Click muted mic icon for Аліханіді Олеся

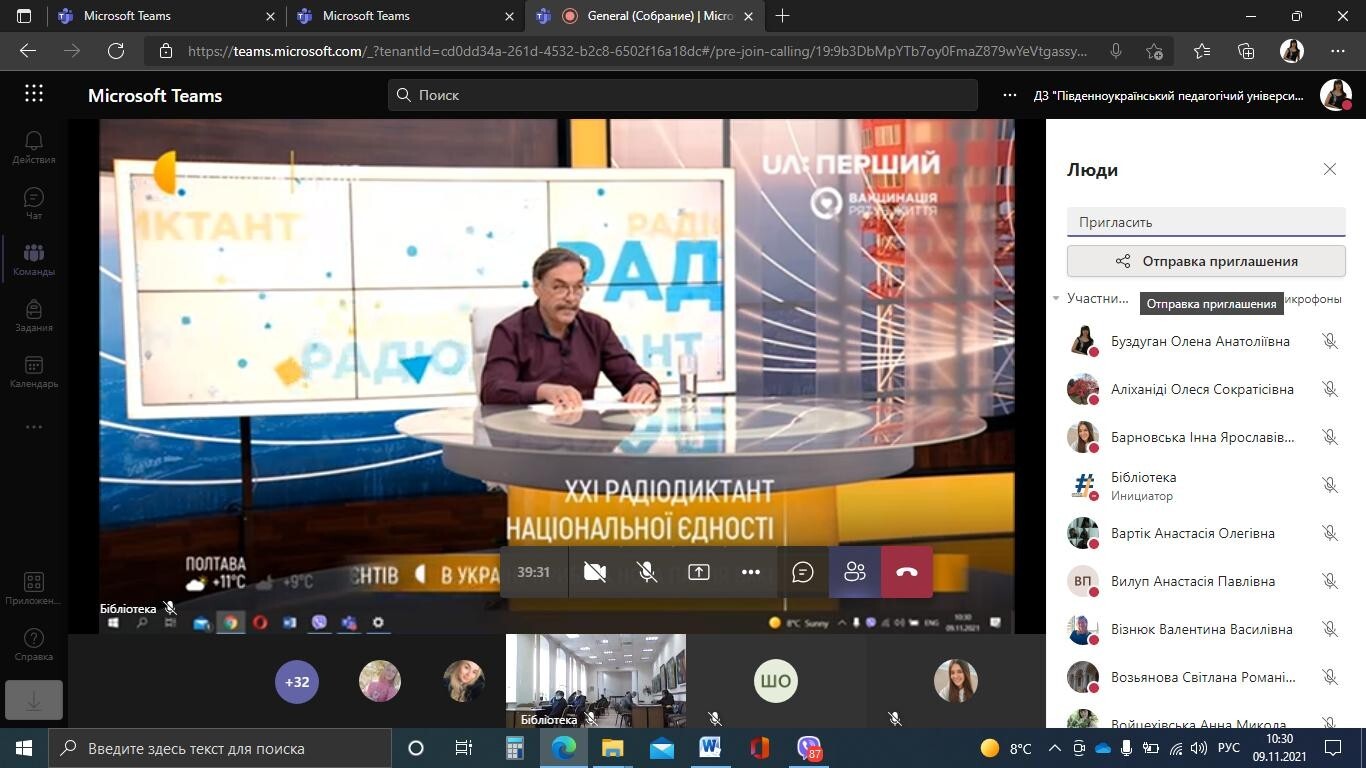pyautogui.click(x=1330, y=389)
